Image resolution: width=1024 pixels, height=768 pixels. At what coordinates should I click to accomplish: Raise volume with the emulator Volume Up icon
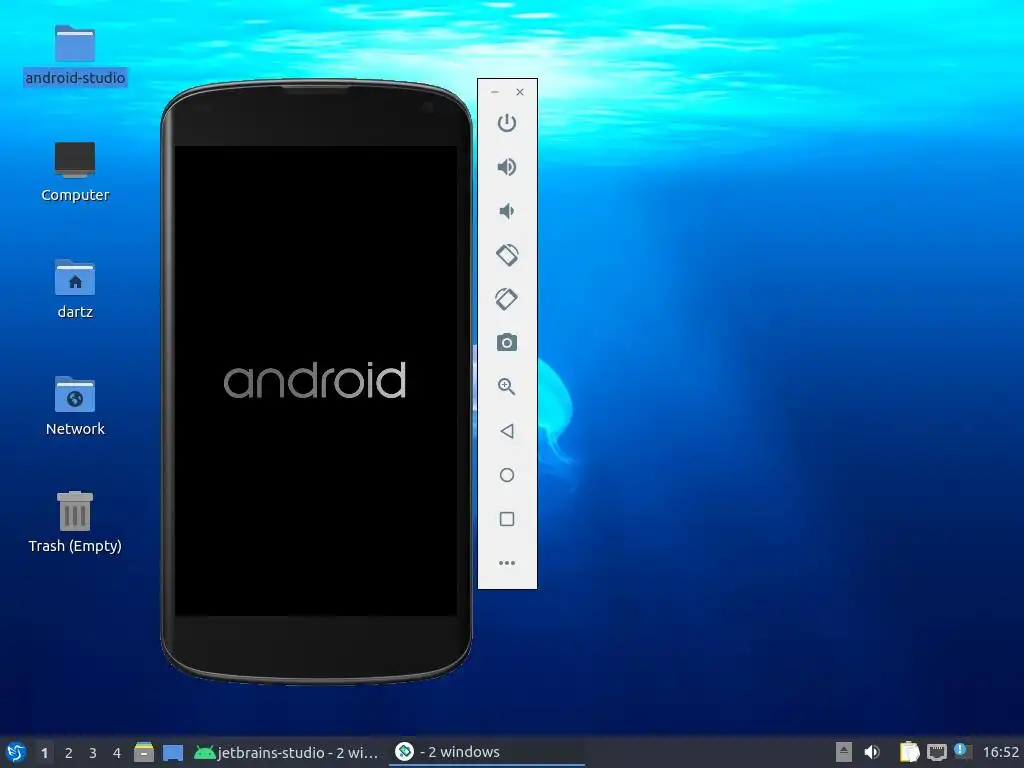tap(507, 167)
